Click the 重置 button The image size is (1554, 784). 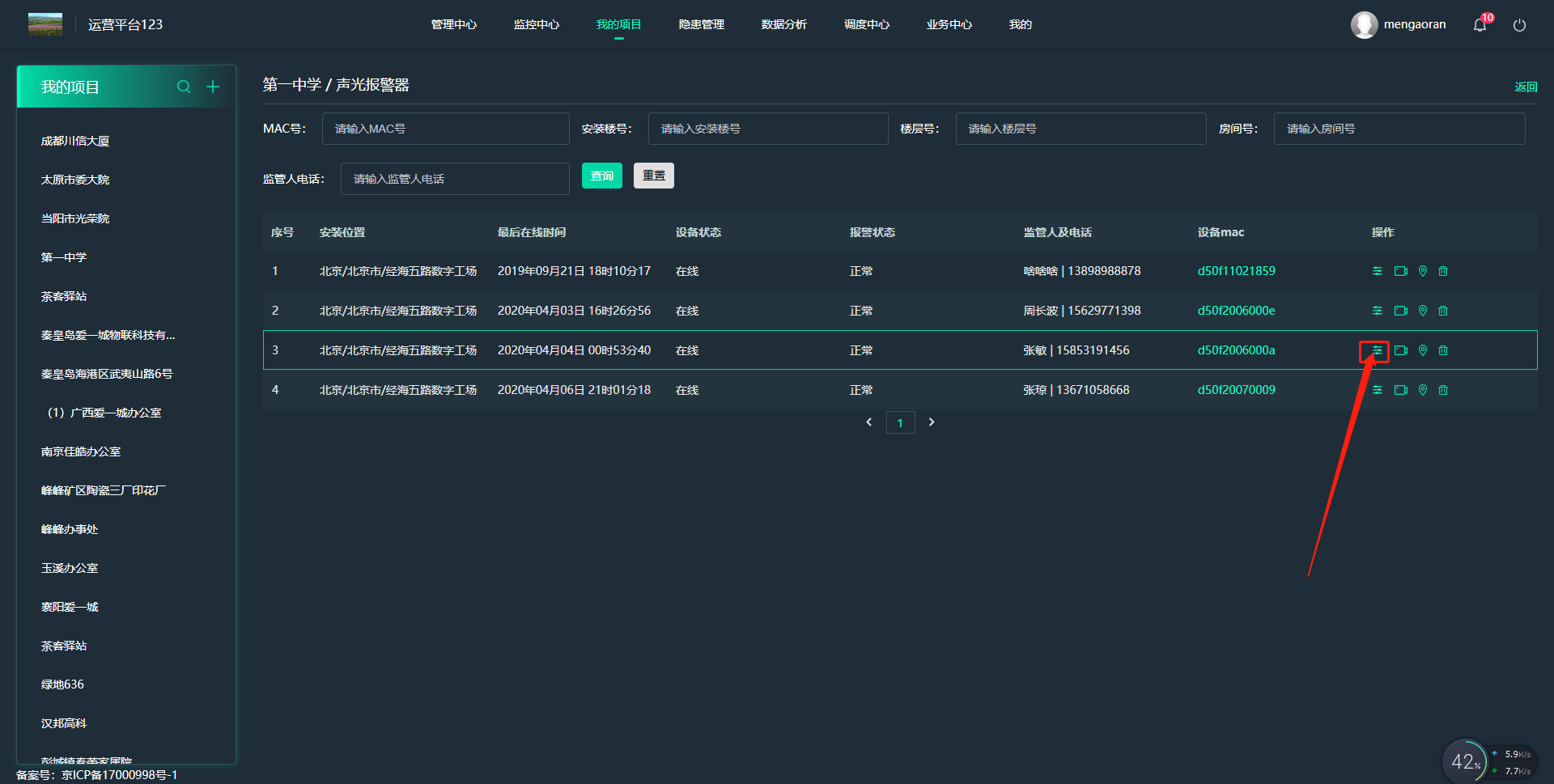click(x=654, y=176)
